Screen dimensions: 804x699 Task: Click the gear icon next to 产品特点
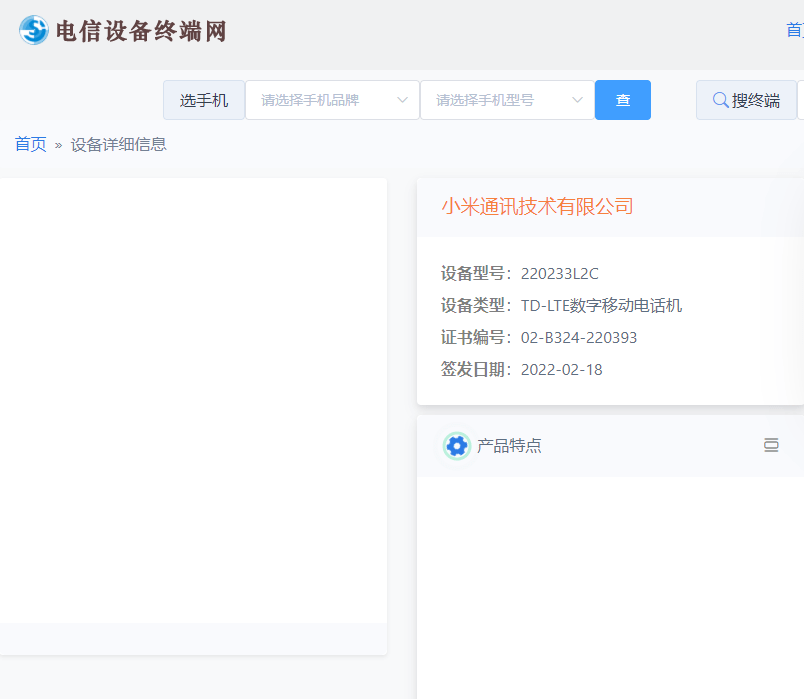pos(457,446)
